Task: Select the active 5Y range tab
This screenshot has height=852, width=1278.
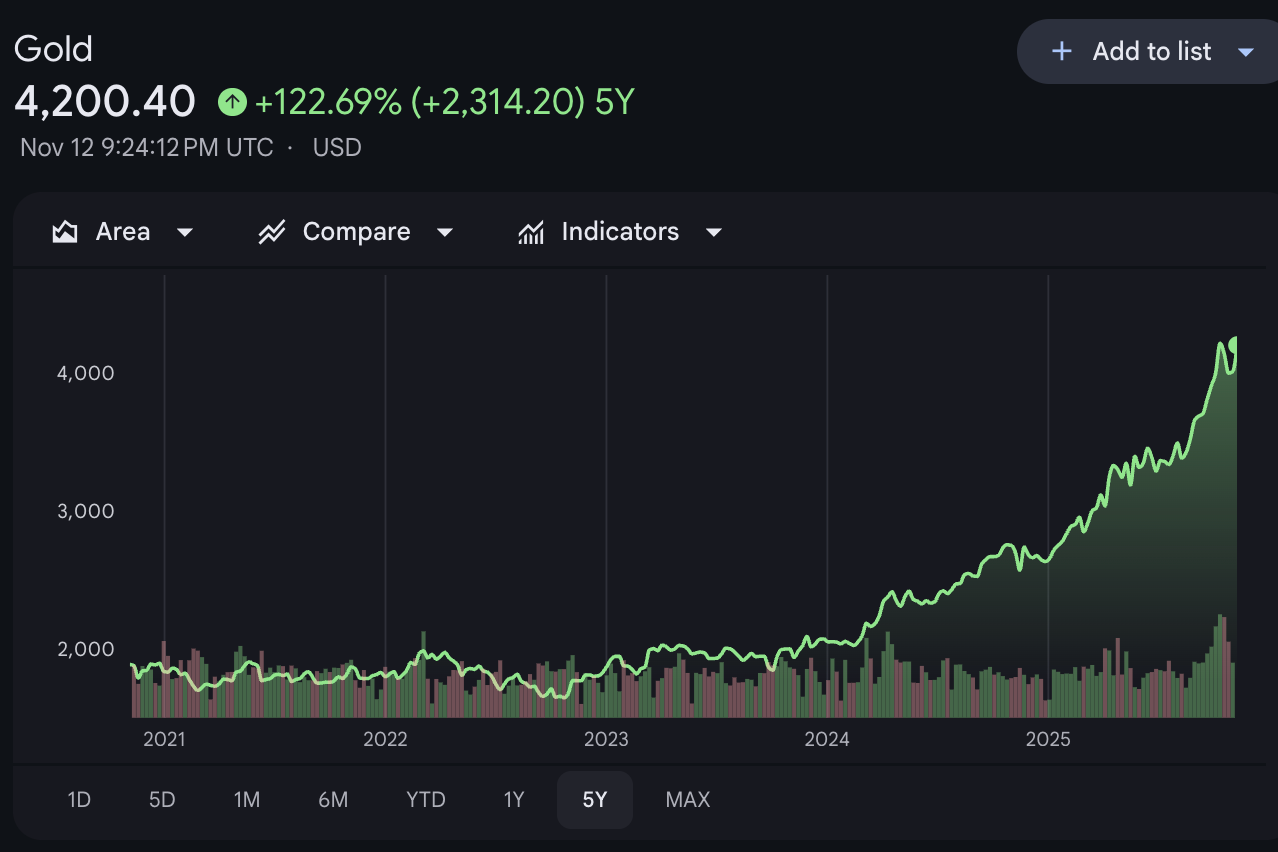Action: click(x=595, y=800)
